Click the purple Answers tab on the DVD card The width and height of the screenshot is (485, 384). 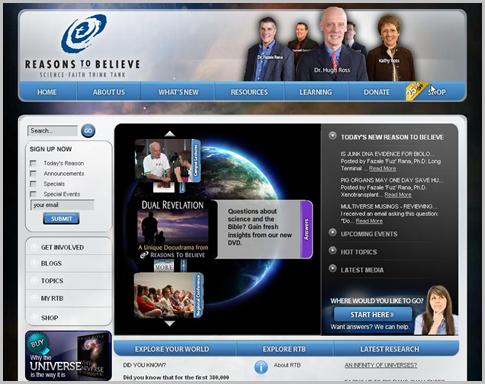pos(306,229)
